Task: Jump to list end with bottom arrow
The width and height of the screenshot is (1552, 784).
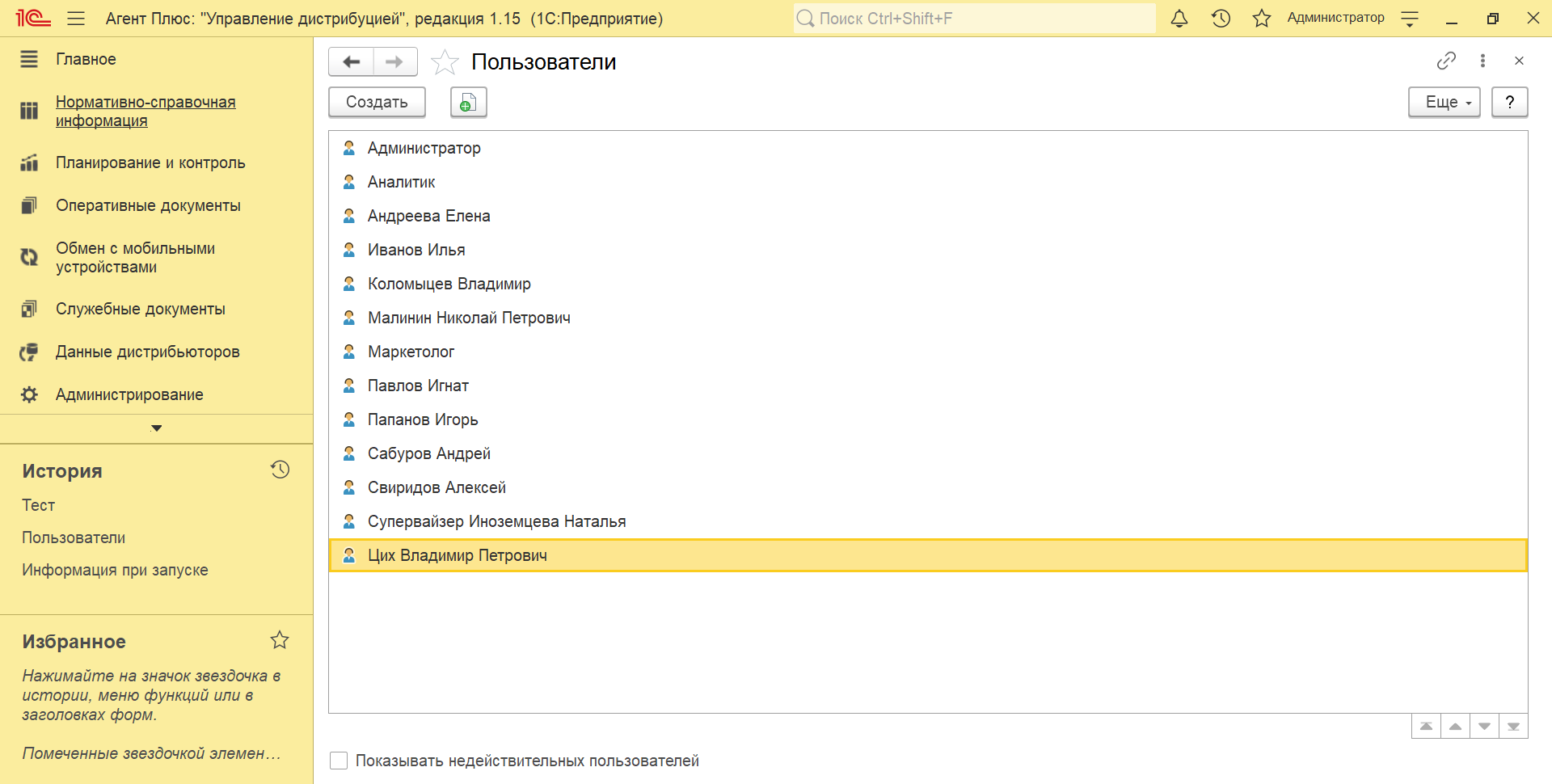Action: [x=1513, y=727]
